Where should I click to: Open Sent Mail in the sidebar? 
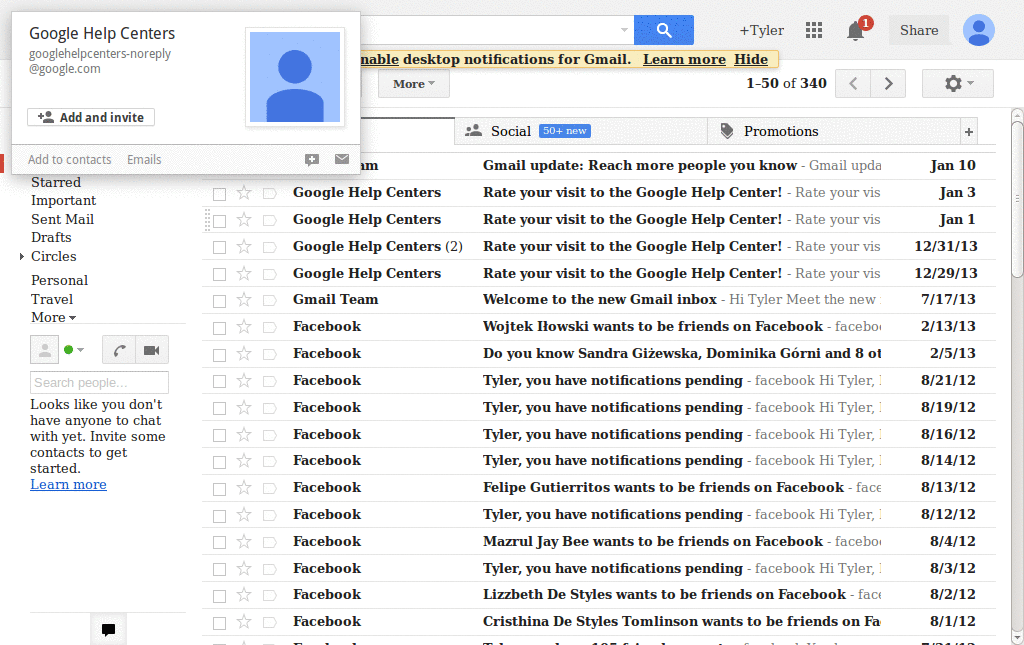pos(63,219)
